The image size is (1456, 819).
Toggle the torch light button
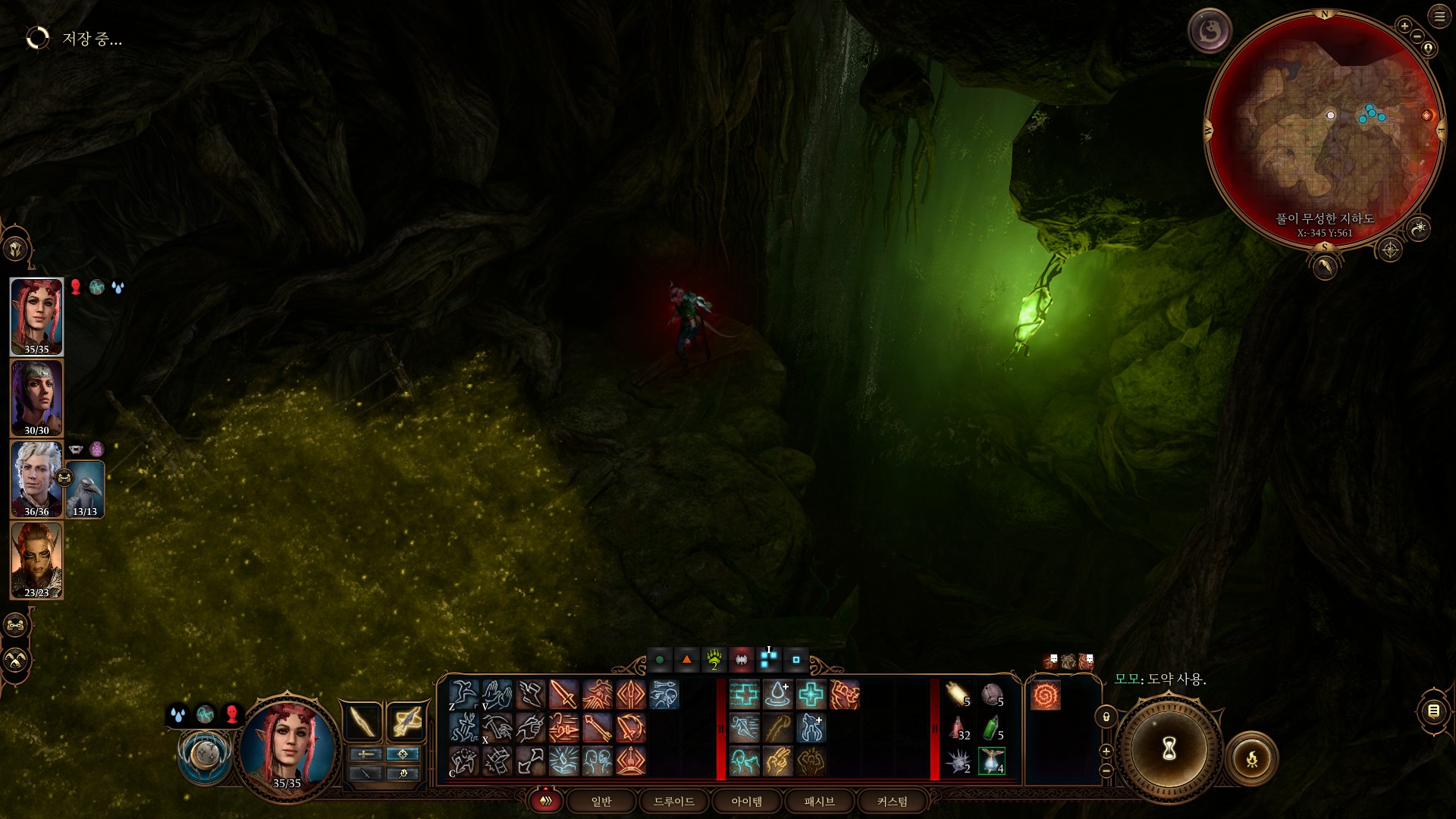pyautogui.click(x=403, y=773)
